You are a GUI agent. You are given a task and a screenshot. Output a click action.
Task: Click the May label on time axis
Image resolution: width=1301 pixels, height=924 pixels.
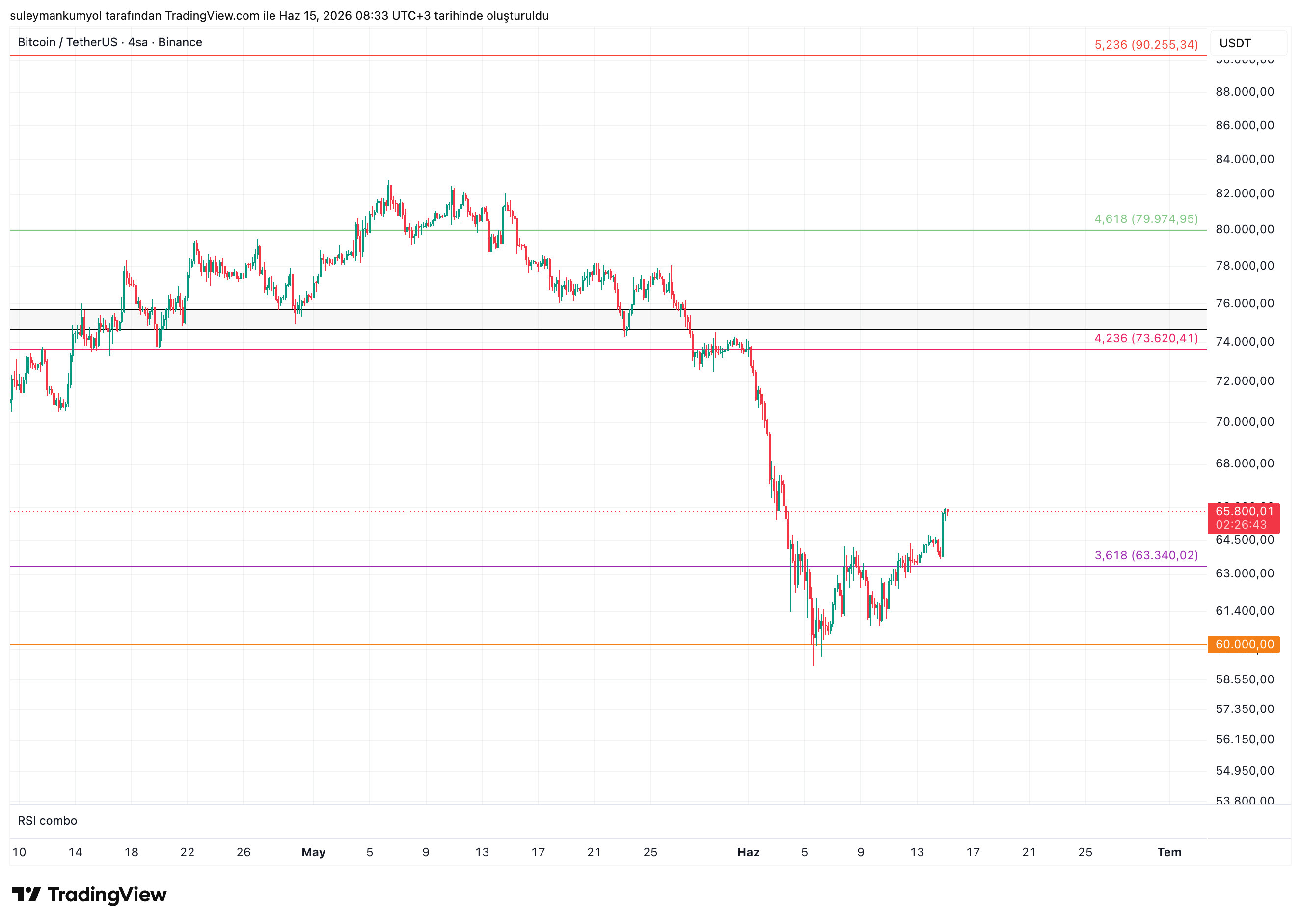pyautogui.click(x=313, y=852)
